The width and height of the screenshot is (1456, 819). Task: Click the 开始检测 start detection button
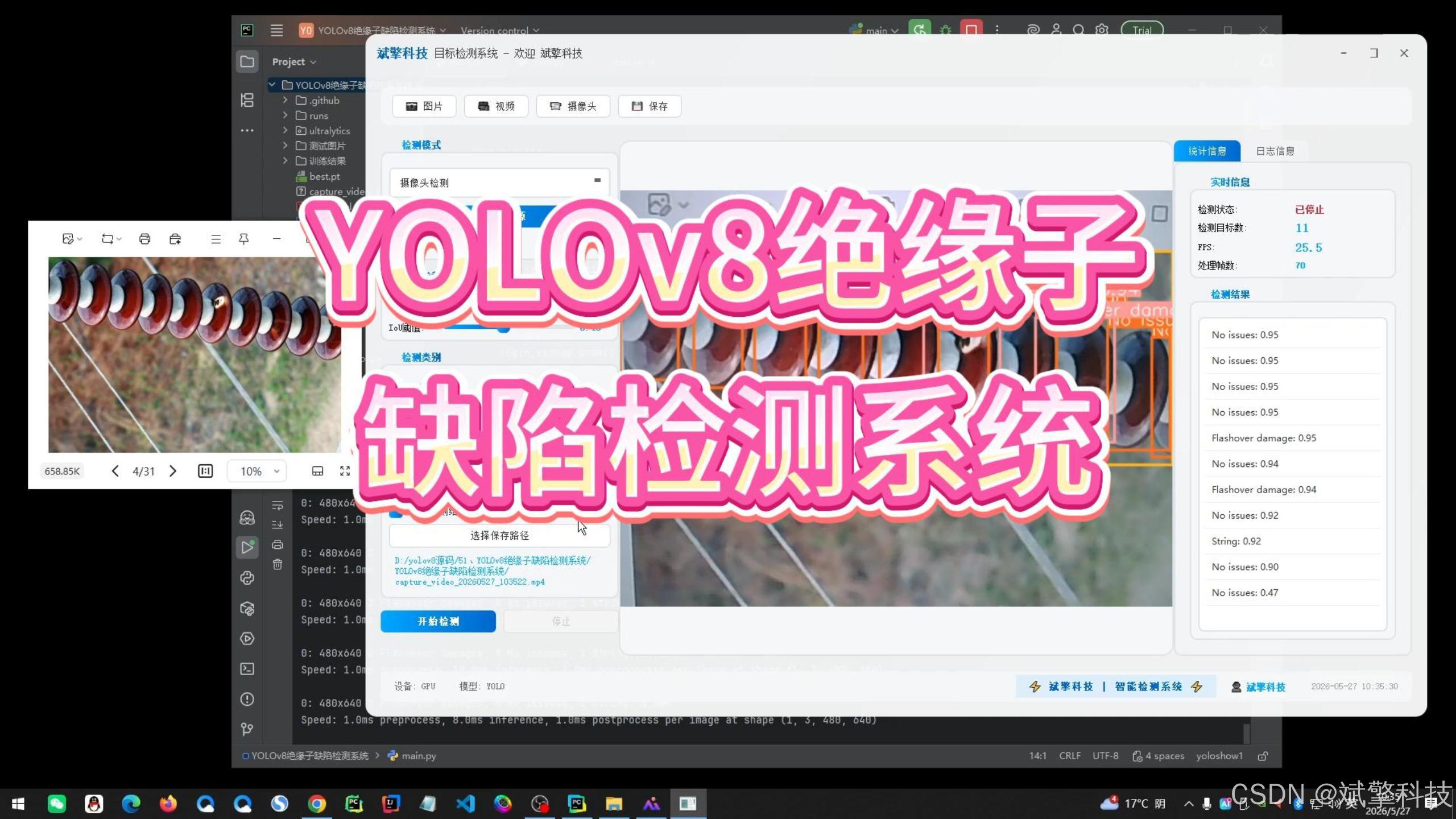[x=438, y=621]
